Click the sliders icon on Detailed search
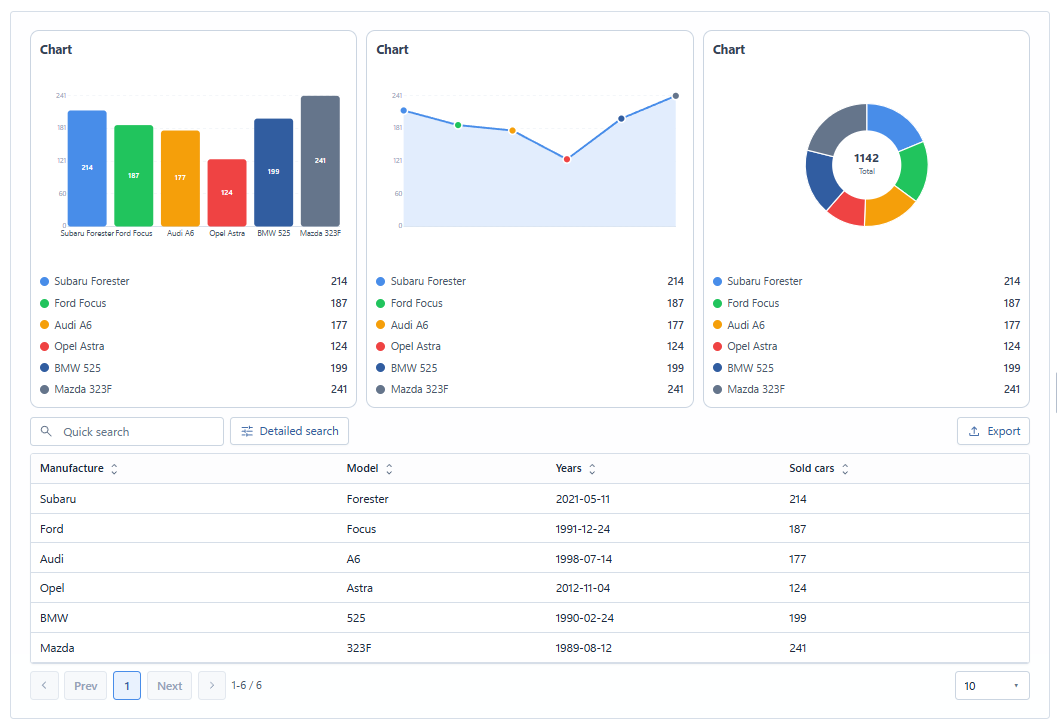The width and height of the screenshot is (1057, 728). [x=247, y=431]
